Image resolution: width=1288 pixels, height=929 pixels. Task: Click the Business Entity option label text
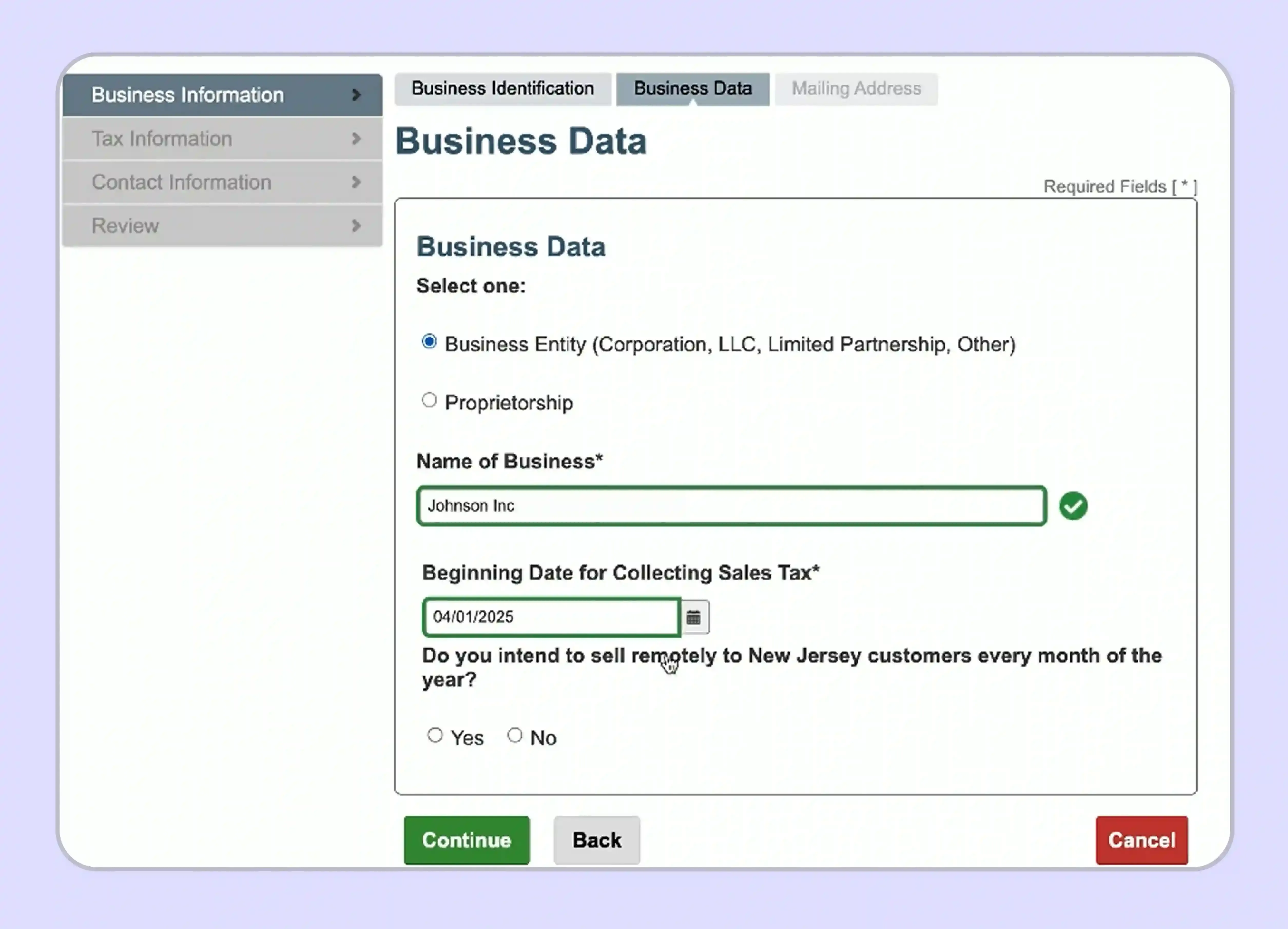tap(730, 345)
